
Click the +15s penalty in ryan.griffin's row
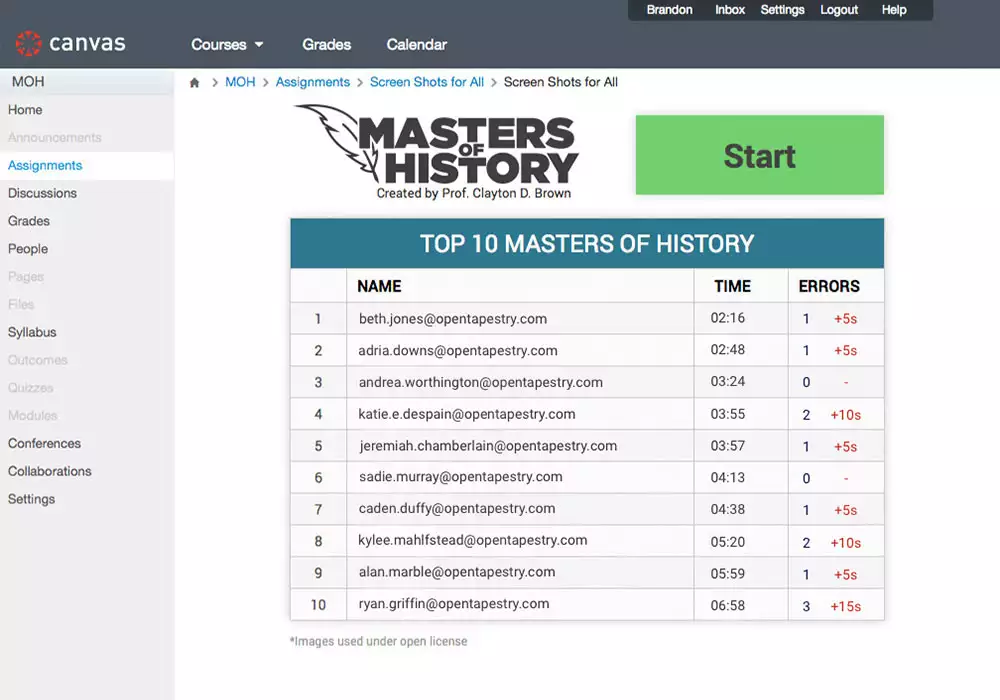tap(846, 606)
